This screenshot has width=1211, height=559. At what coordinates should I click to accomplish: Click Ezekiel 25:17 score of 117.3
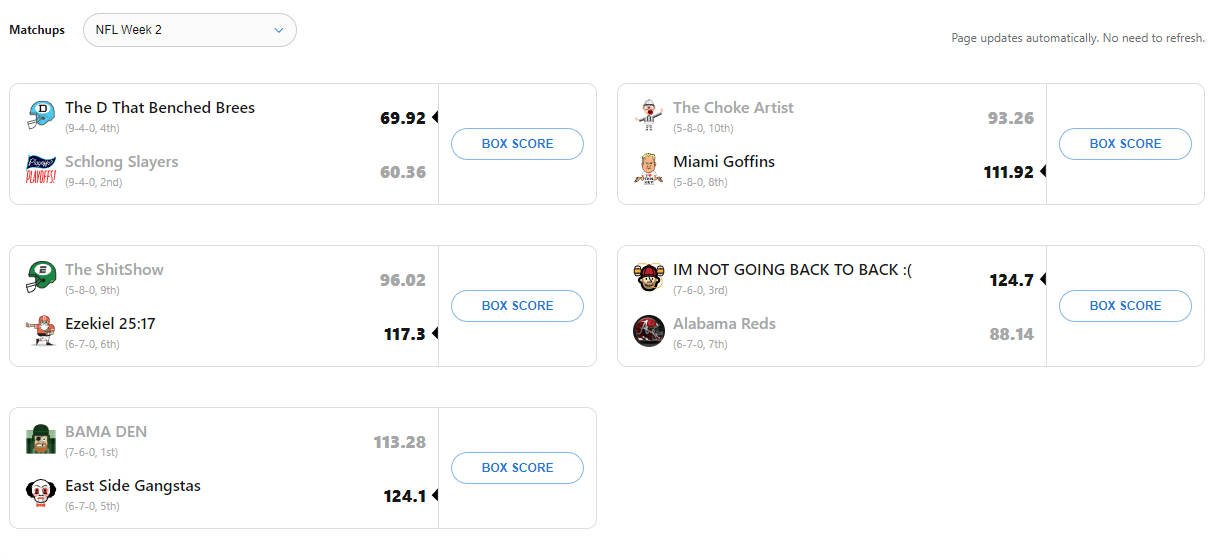[404, 334]
